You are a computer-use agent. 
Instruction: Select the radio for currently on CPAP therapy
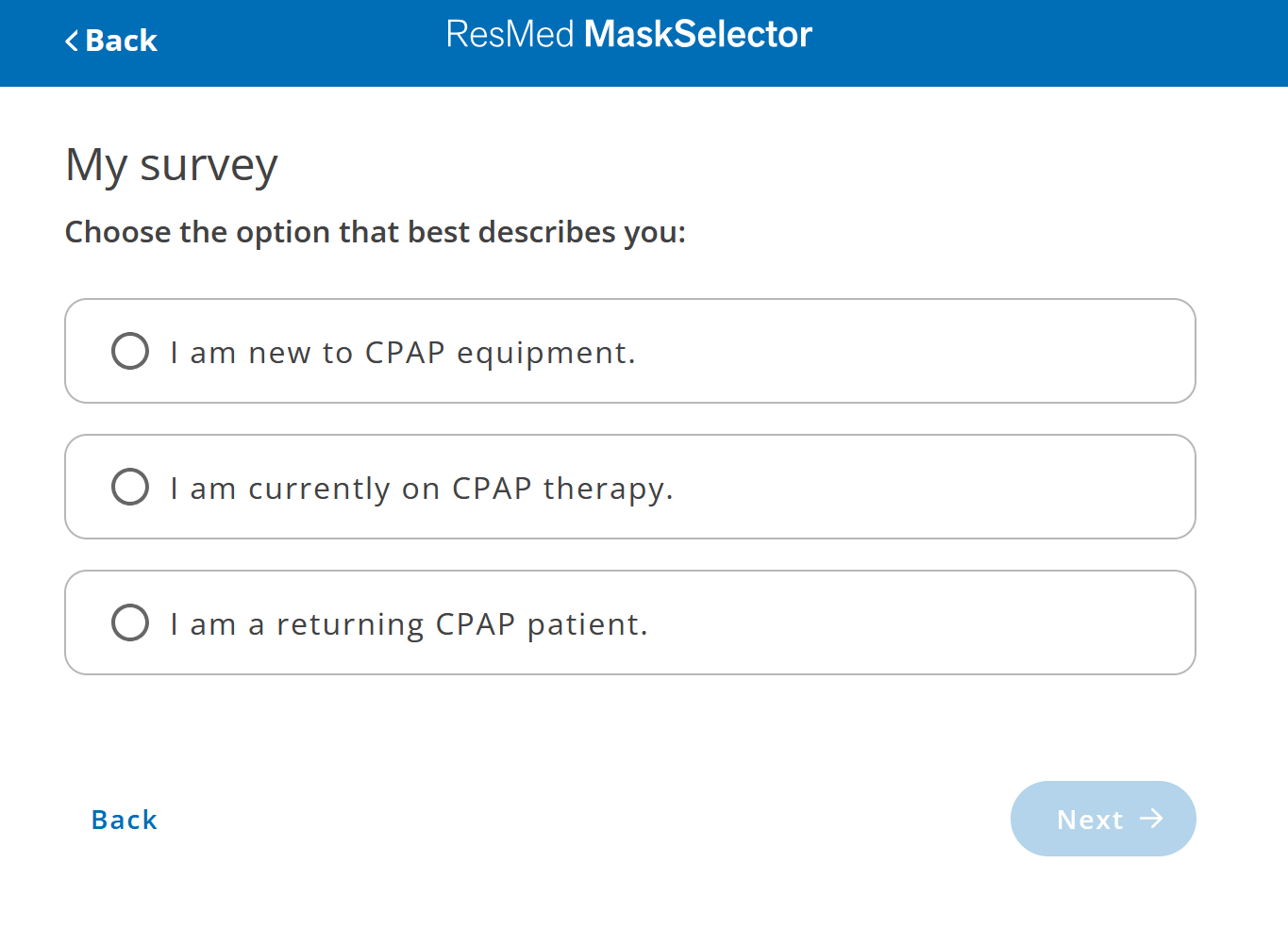pyautogui.click(x=130, y=487)
